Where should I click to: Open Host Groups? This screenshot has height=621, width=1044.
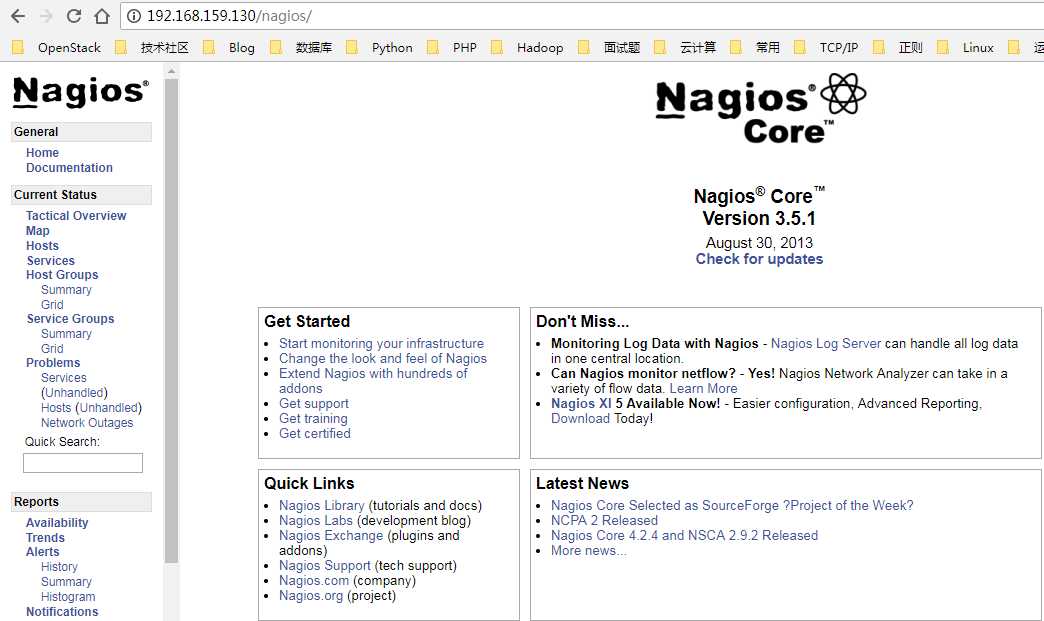click(62, 275)
